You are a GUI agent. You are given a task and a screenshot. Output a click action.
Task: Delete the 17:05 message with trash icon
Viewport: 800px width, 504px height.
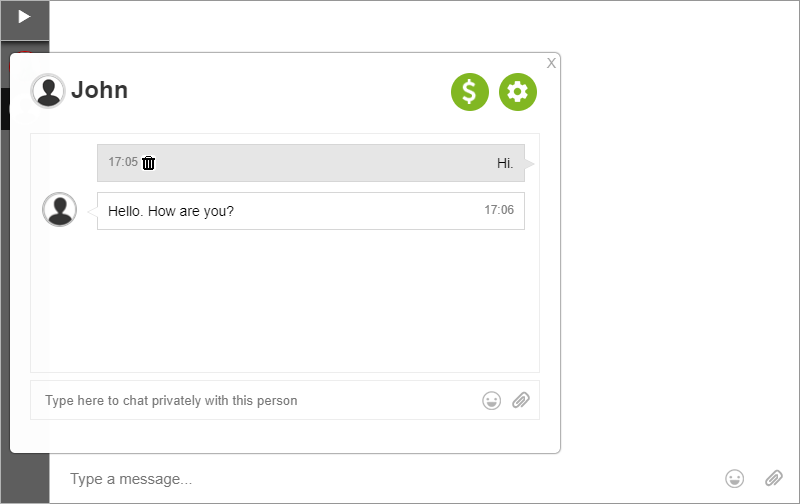148,163
